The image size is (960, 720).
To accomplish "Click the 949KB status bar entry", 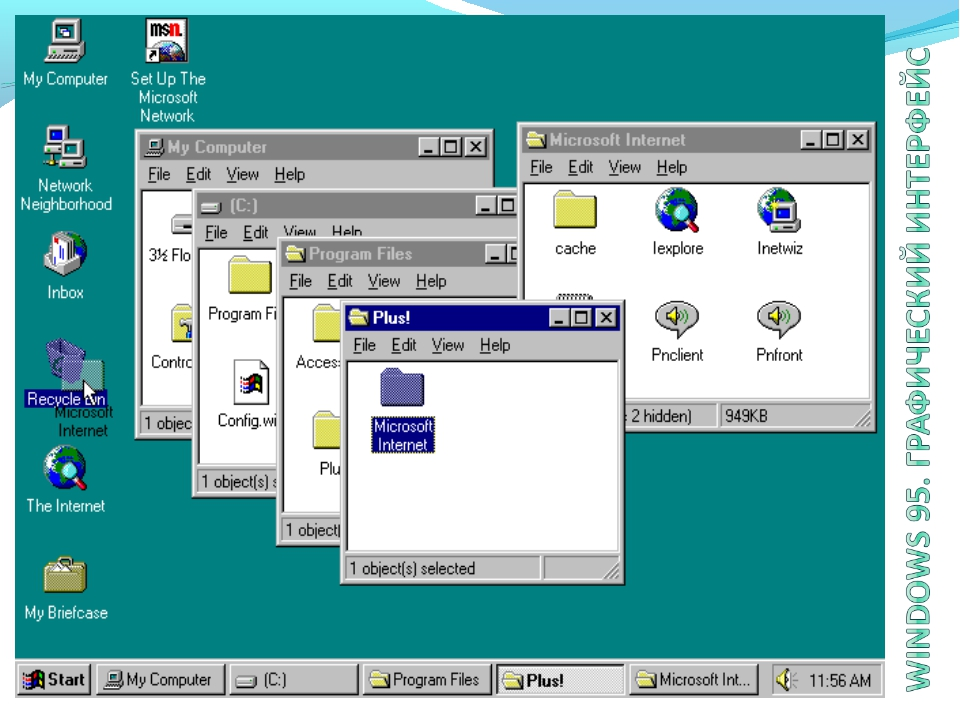I will point(794,416).
